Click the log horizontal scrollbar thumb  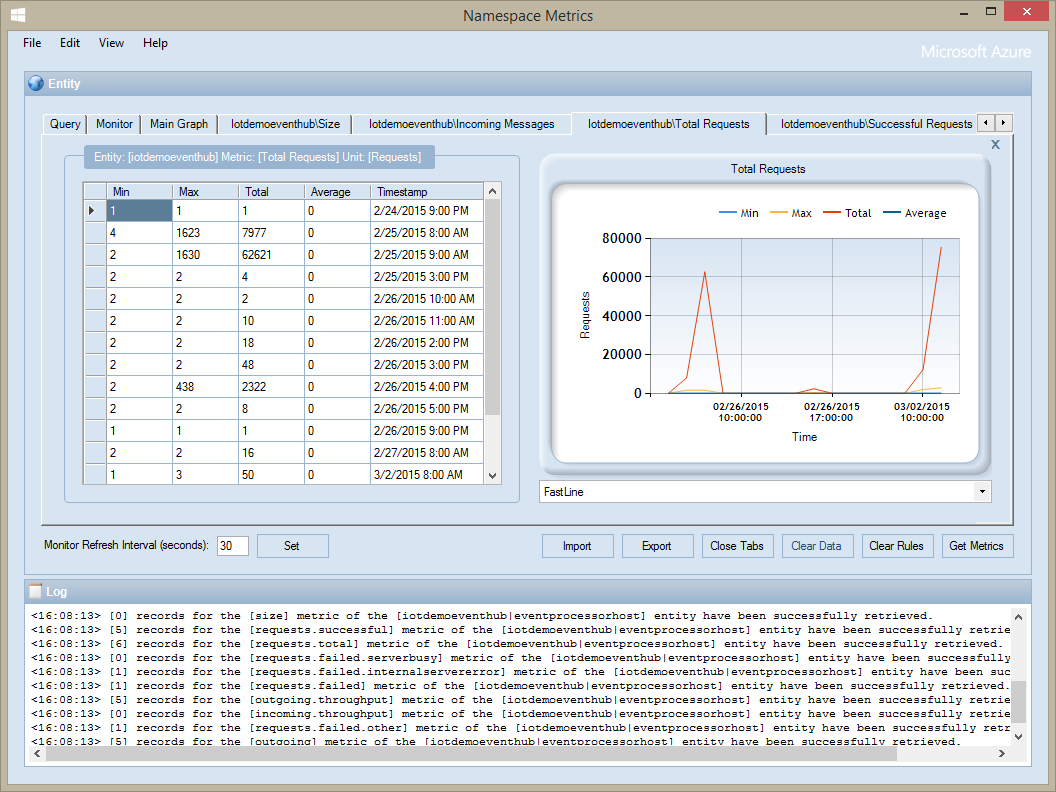(471, 754)
